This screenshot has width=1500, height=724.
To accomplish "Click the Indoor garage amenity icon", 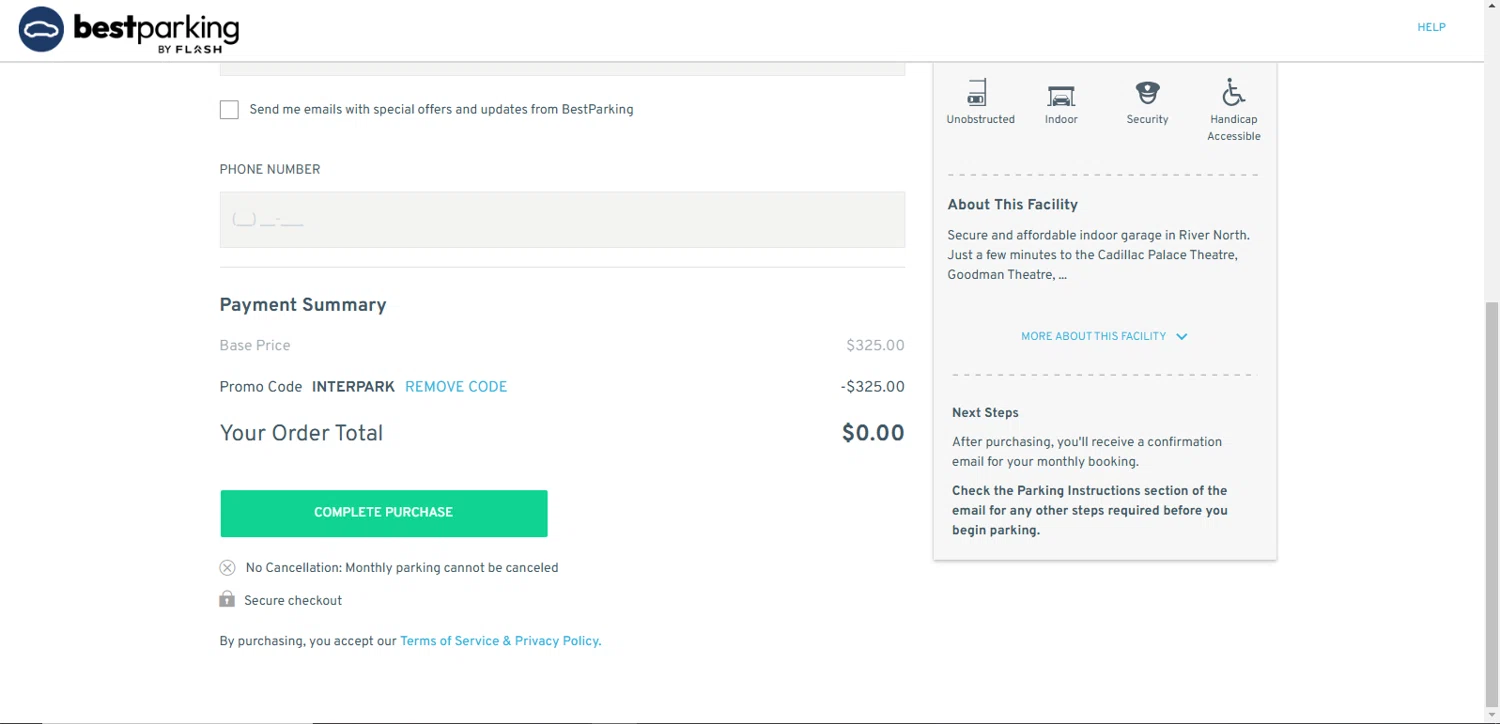I will click(x=1061, y=95).
